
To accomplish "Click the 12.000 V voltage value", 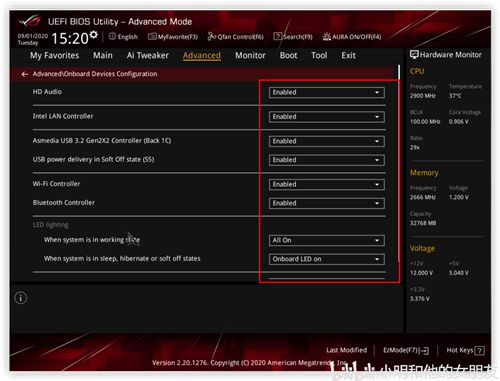I will point(421,273).
